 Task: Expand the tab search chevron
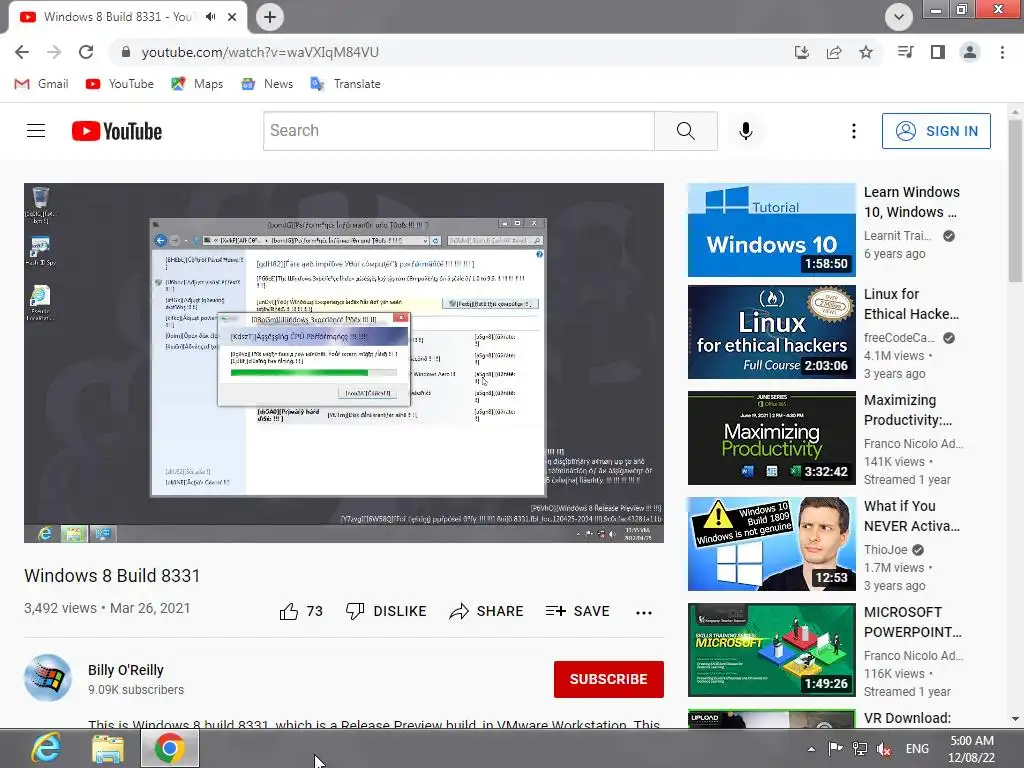coord(899,17)
